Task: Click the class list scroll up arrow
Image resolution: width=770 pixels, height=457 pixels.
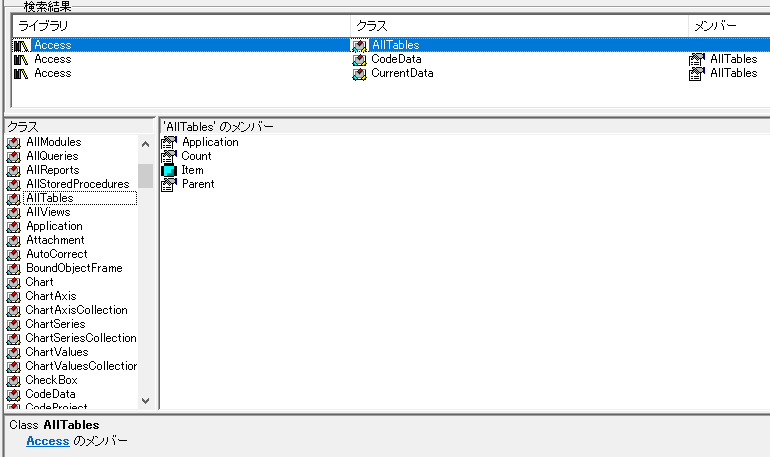Action: click(x=145, y=144)
